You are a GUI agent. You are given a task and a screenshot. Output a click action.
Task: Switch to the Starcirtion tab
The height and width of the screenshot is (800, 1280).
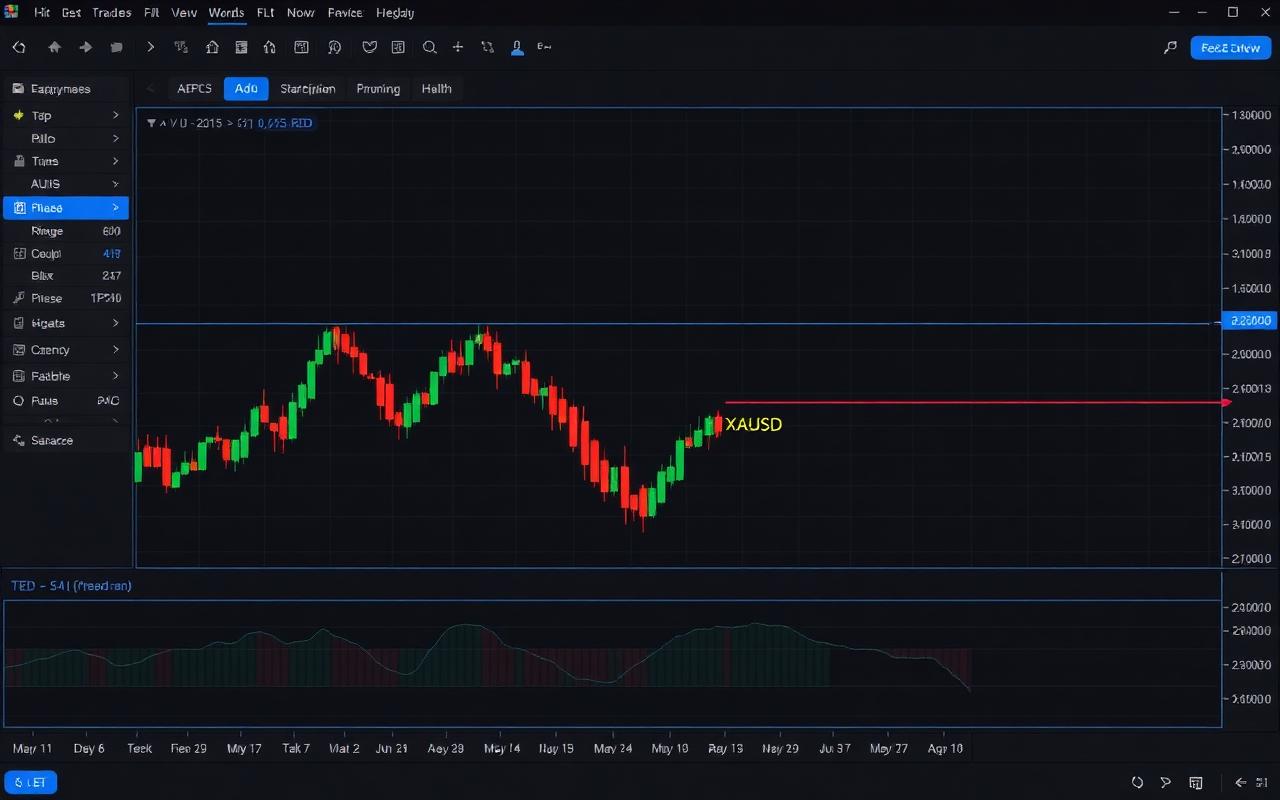[308, 89]
